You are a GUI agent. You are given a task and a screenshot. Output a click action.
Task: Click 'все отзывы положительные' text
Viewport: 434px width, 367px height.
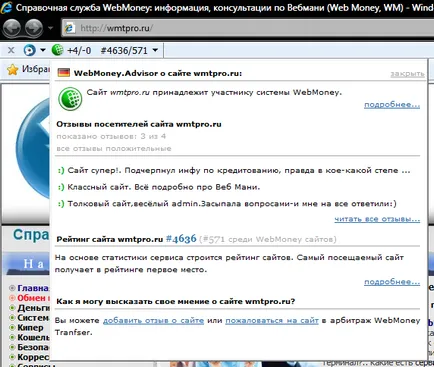tap(114, 149)
